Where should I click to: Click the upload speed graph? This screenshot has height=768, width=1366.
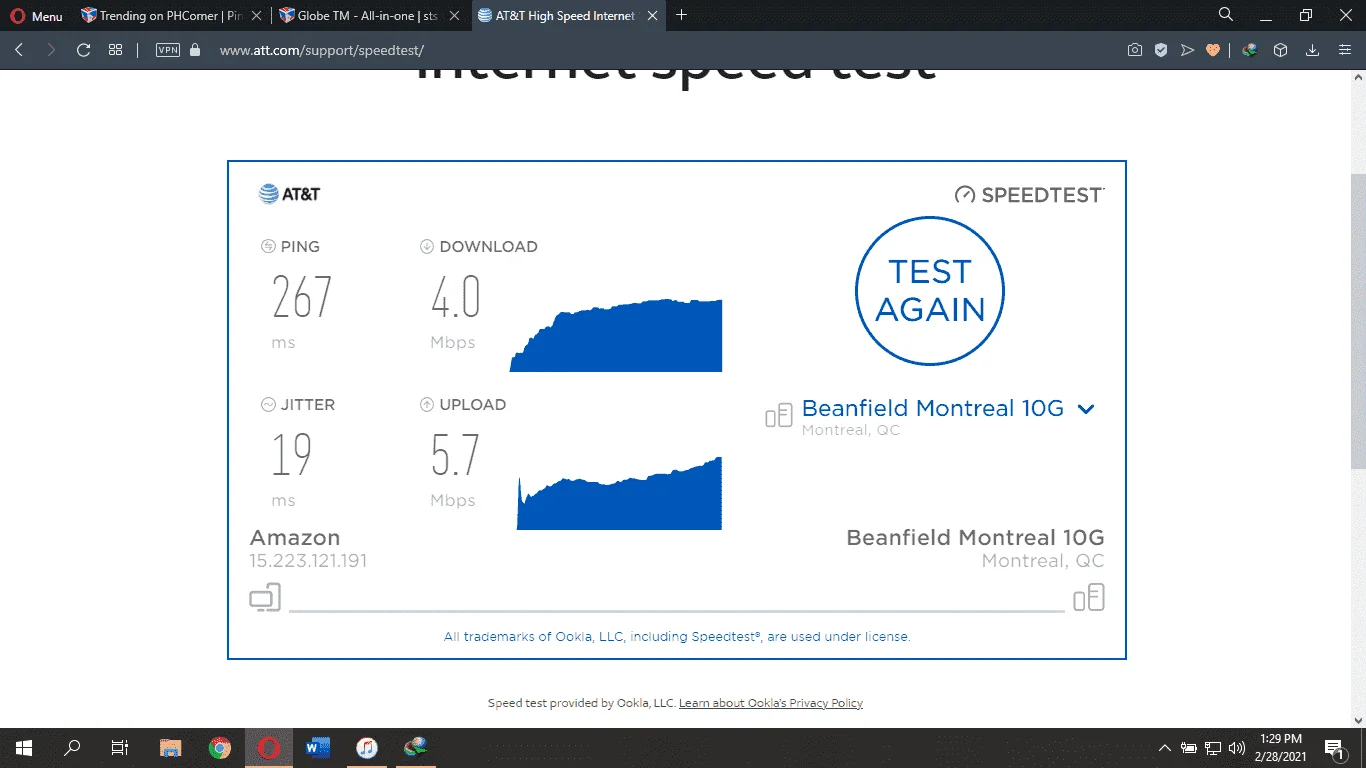point(619,493)
